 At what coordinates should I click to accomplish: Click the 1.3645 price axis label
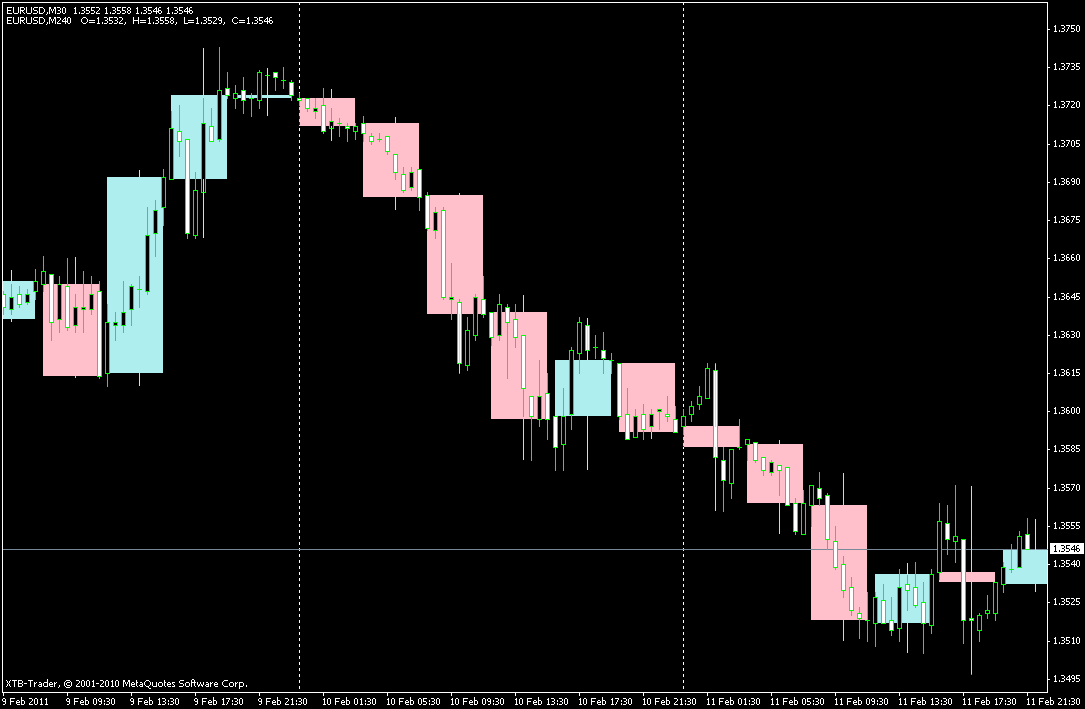click(x=1066, y=297)
